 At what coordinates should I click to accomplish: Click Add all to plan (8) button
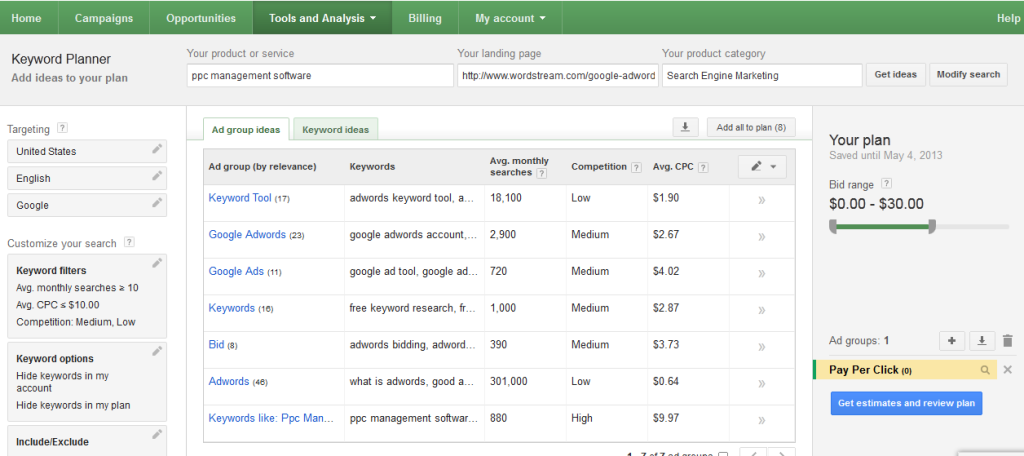click(x=751, y=127)
